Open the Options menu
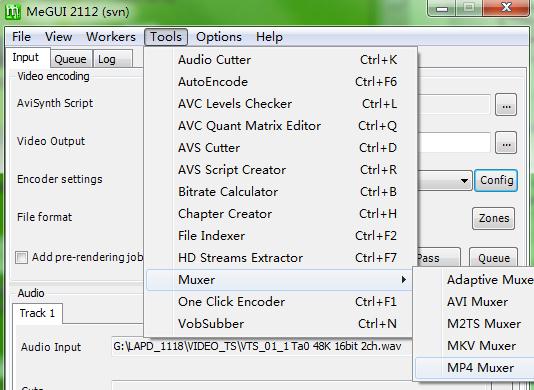The image size is (534, 390). coord(219,37)
